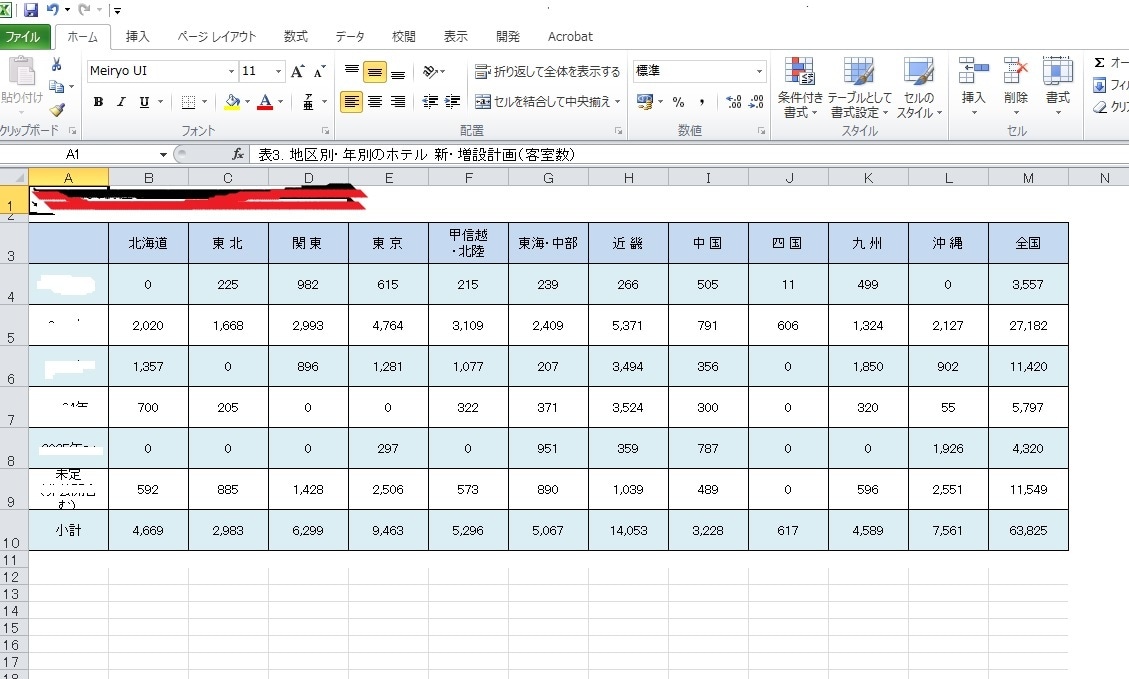The height and width of the screenshot is (679, 1129).
Task: Open the ファイル file tab
Action: [x=24, y=37]
